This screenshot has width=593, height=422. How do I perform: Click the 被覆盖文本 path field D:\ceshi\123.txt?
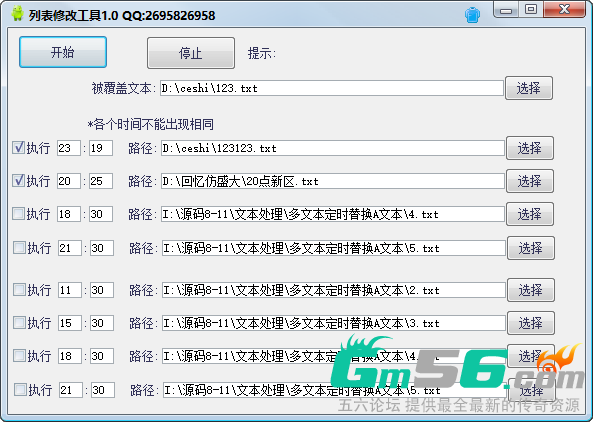[331, 88]
